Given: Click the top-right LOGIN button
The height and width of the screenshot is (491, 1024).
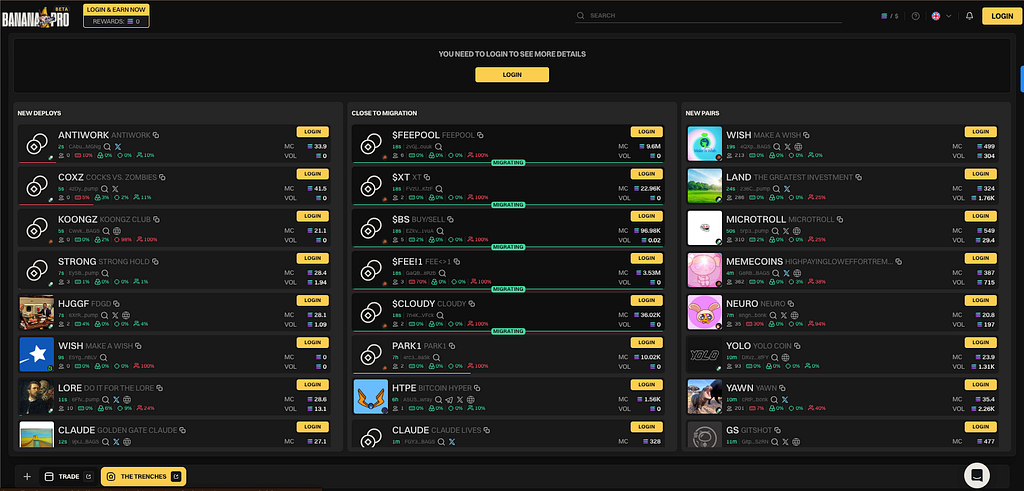Looking at the screenshot, I should click(1002, 16).
